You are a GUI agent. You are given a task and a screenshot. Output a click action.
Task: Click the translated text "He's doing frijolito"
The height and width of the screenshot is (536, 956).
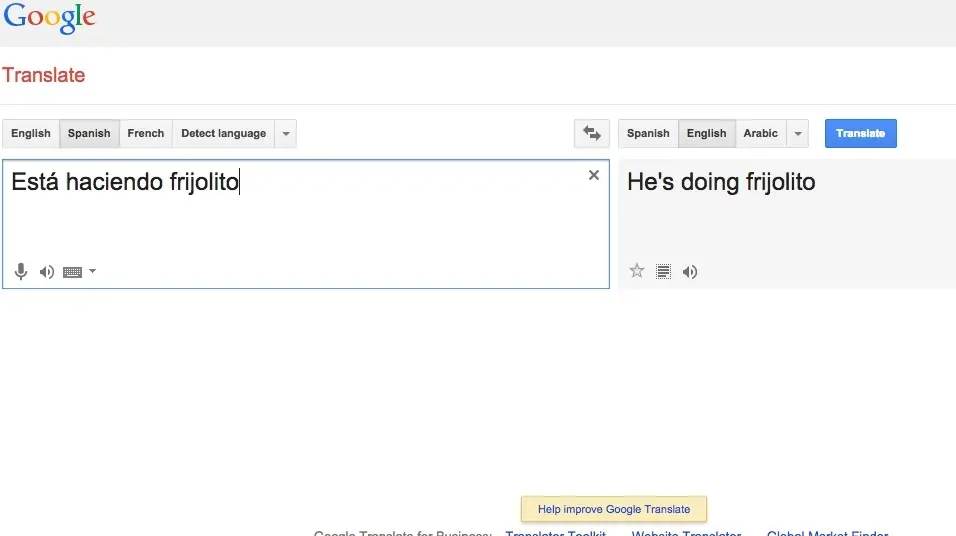point(721,182)
